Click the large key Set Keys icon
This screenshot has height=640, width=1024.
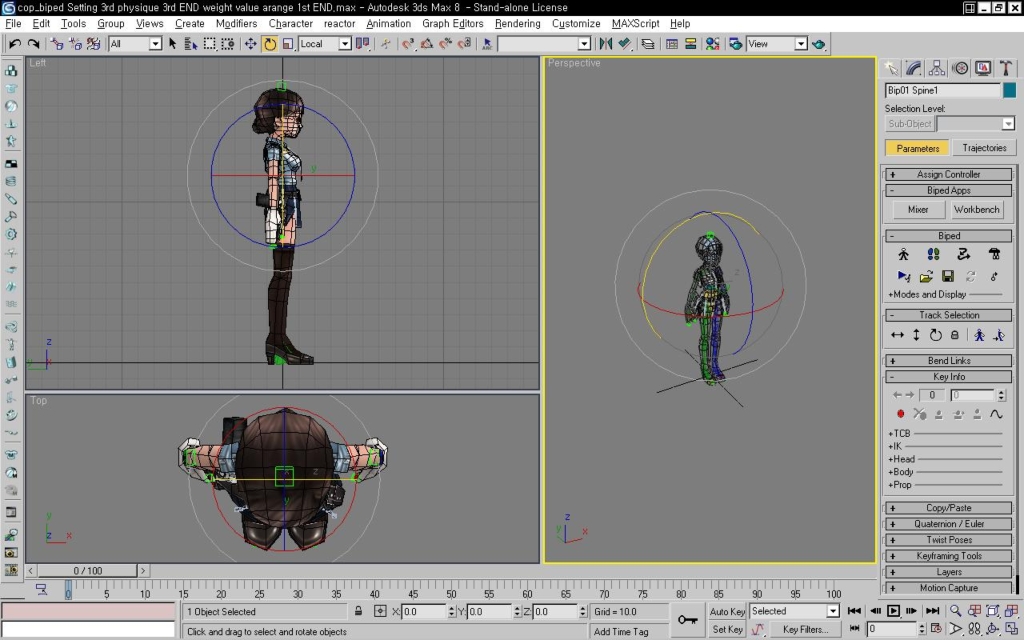click(687, 620)
